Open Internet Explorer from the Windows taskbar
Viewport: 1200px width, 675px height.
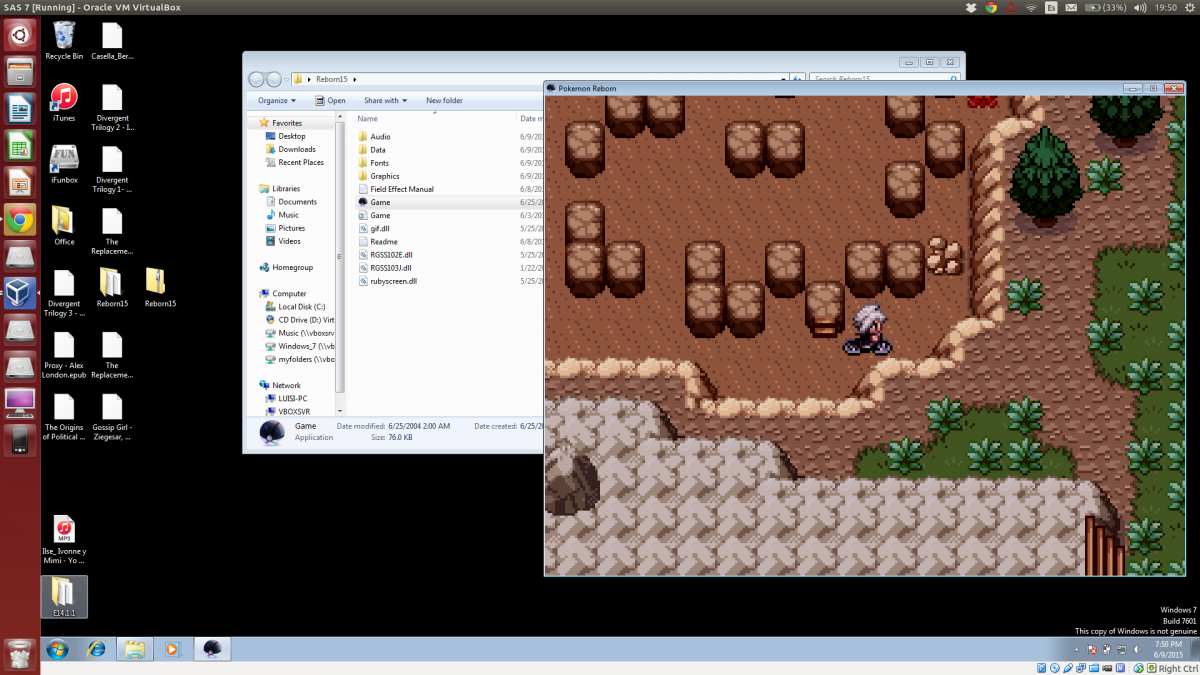(96, 649)
